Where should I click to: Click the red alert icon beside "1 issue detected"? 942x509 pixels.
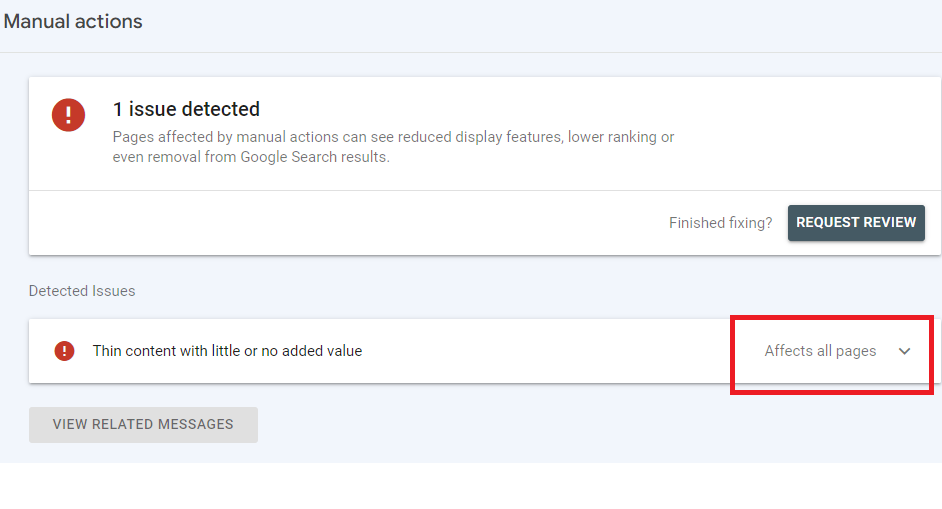click(x=68, y=116)
